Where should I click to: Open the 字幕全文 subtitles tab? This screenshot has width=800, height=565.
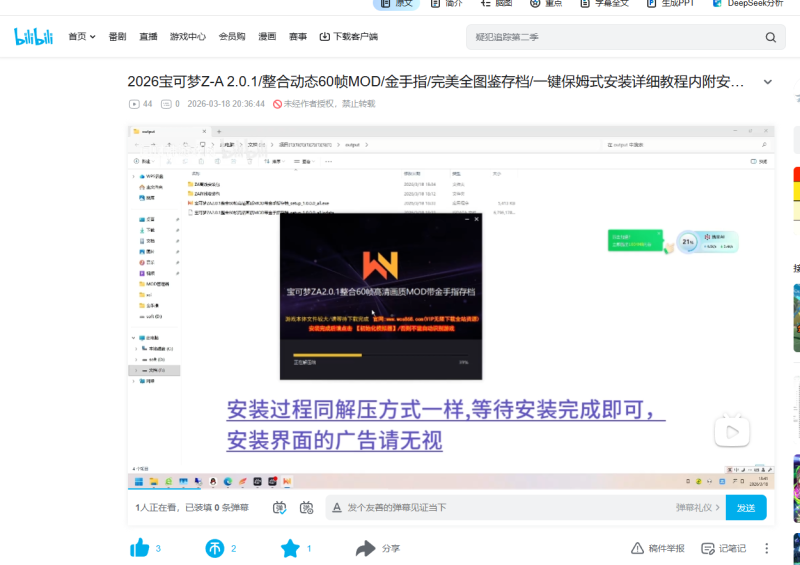coord(604,4)
